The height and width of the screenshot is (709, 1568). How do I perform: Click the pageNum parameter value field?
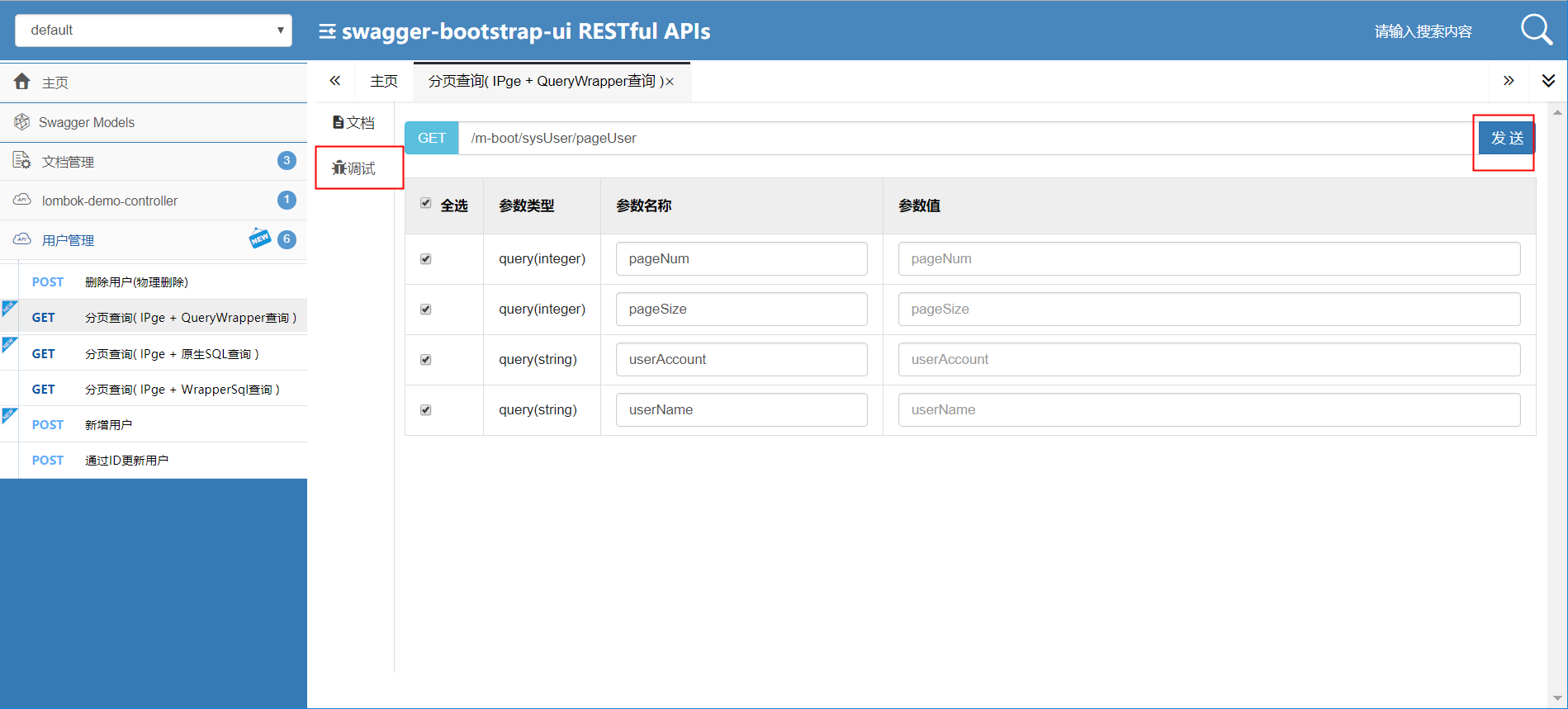click(1209, 259)
